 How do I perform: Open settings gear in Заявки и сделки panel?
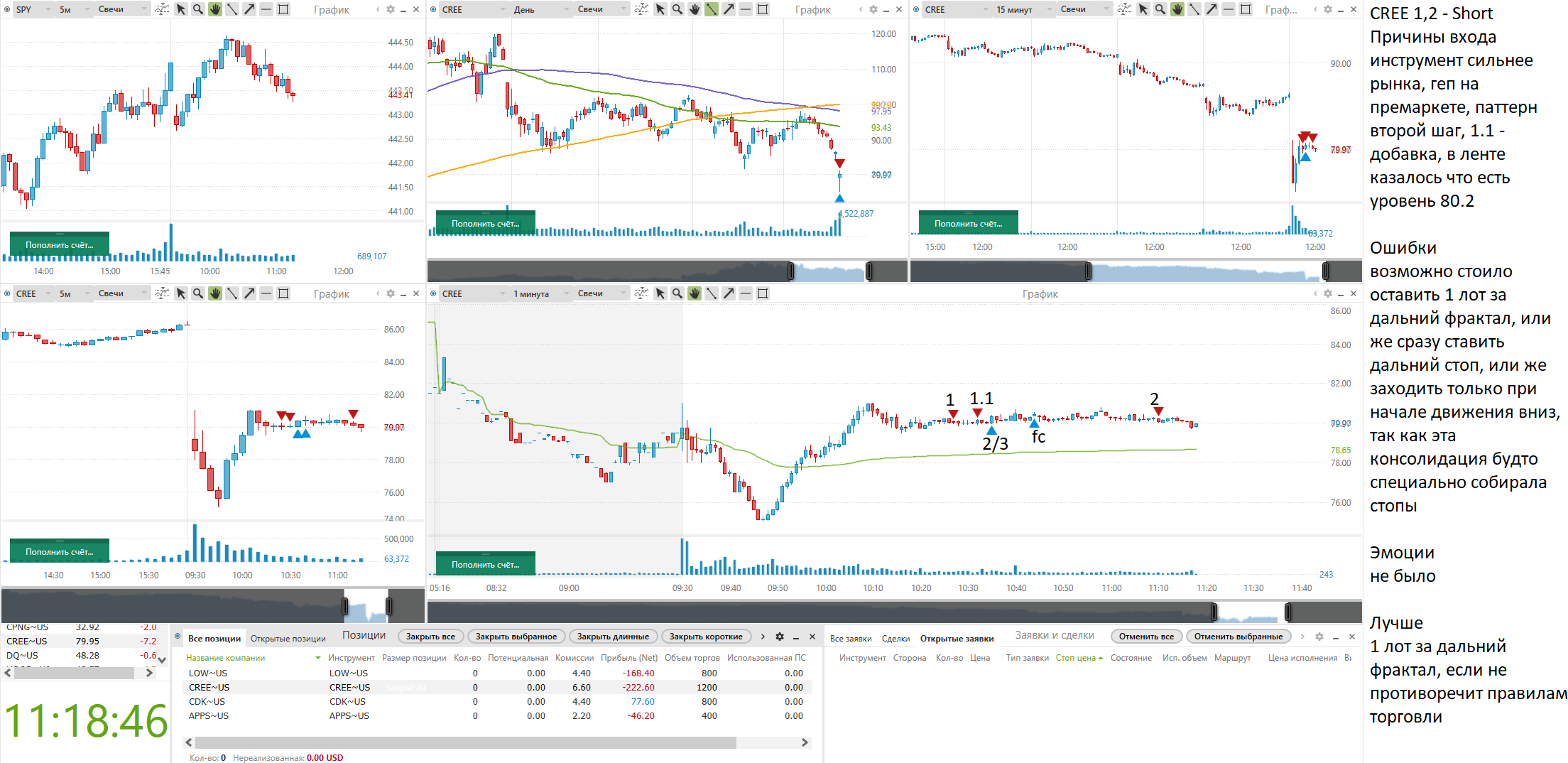(1319, 637)
